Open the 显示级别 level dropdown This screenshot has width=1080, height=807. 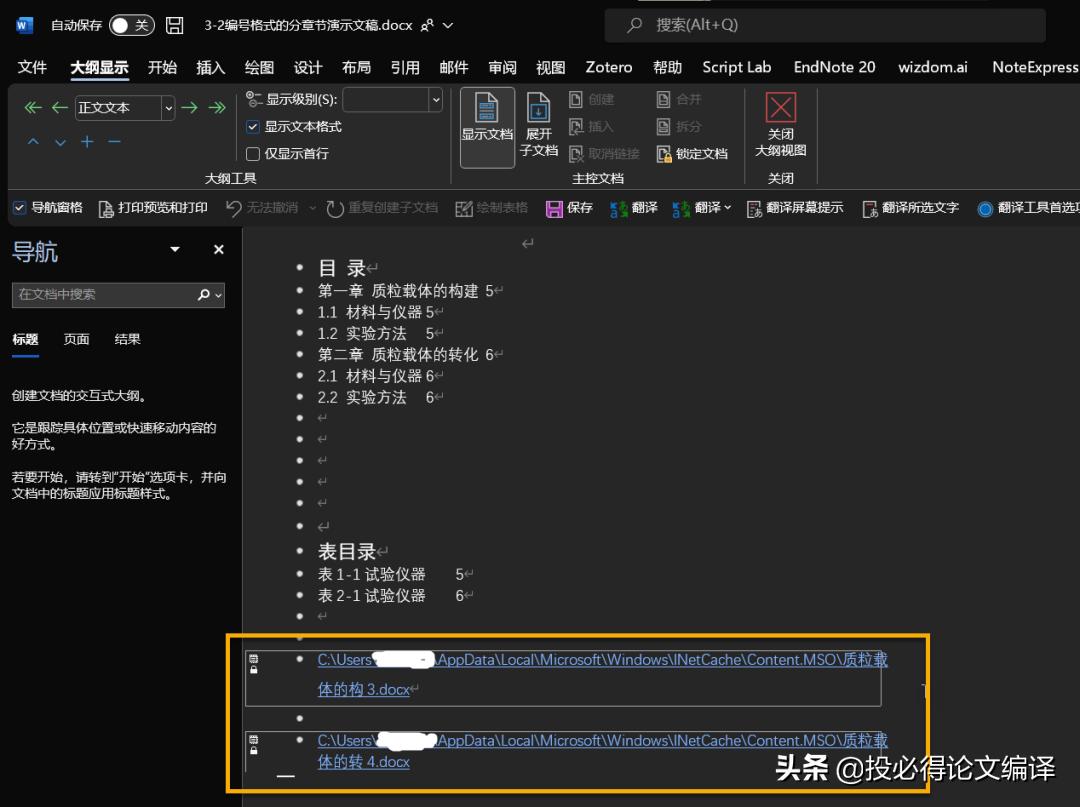click(434, 100)
